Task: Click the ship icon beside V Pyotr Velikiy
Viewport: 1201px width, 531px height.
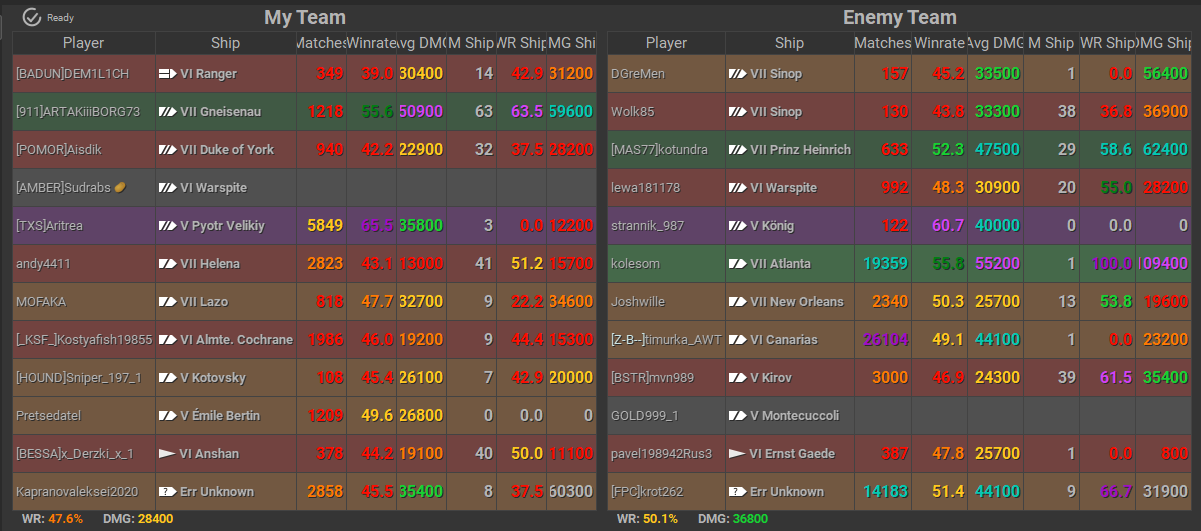Action: coord(167,226)
